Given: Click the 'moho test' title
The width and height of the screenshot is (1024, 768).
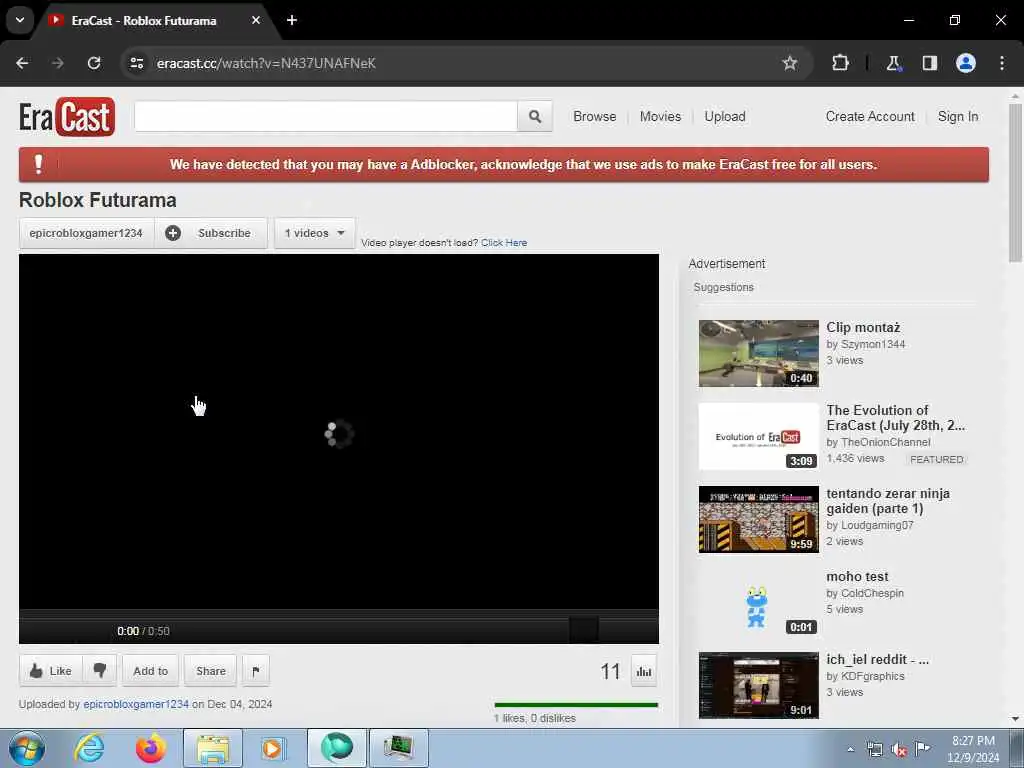Looking at the screenshot, I should [857, 576].
